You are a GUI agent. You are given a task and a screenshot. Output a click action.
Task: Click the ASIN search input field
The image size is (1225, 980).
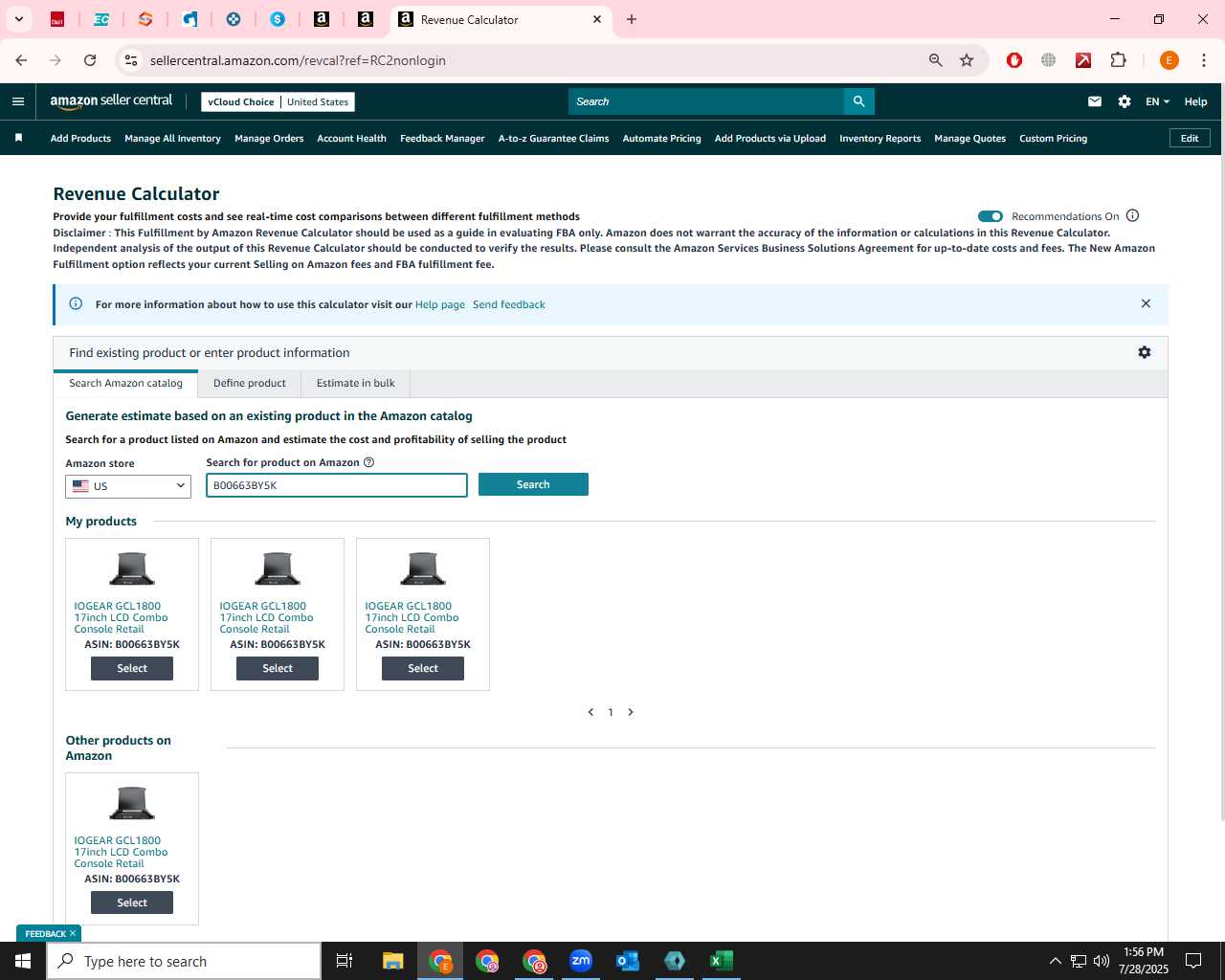click(337, 485)
